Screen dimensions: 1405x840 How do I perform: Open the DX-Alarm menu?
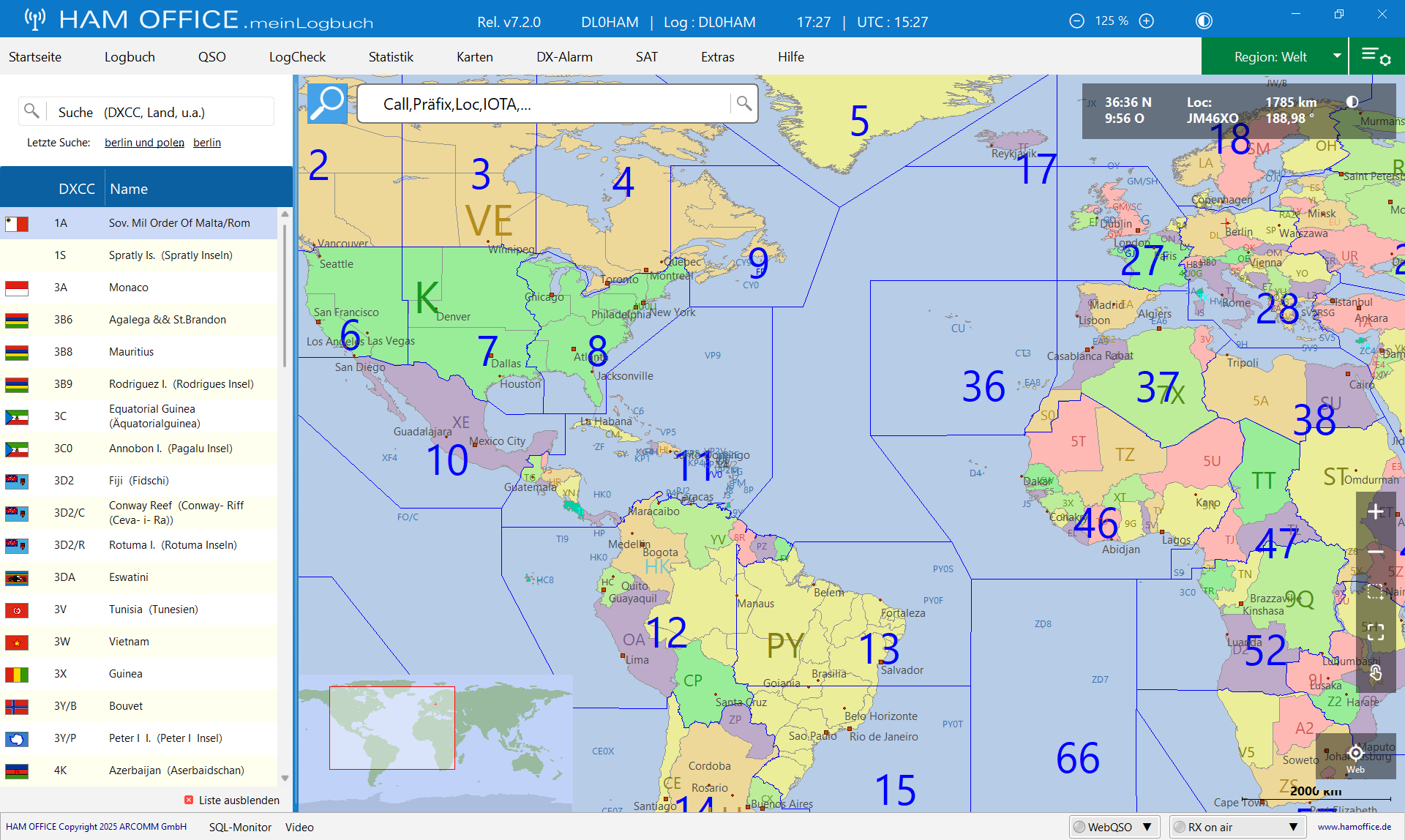pos(564,56)
